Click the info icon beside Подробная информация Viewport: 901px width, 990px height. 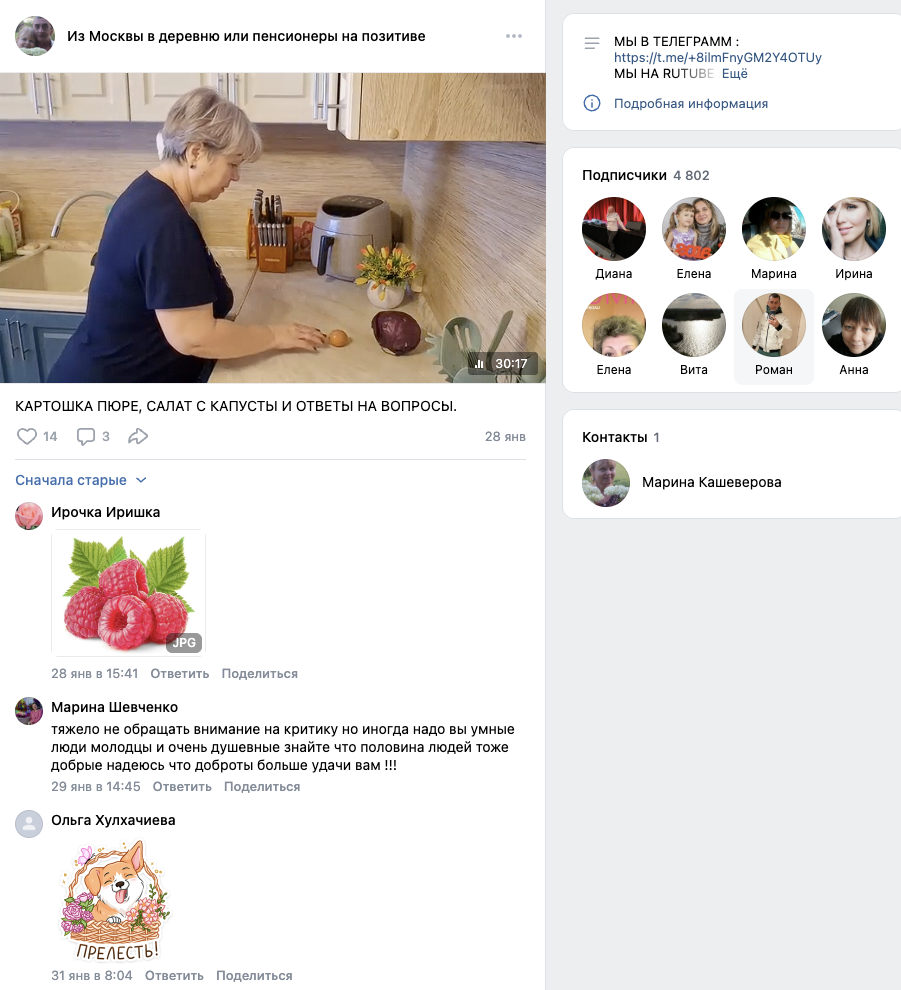pos(592,103)
